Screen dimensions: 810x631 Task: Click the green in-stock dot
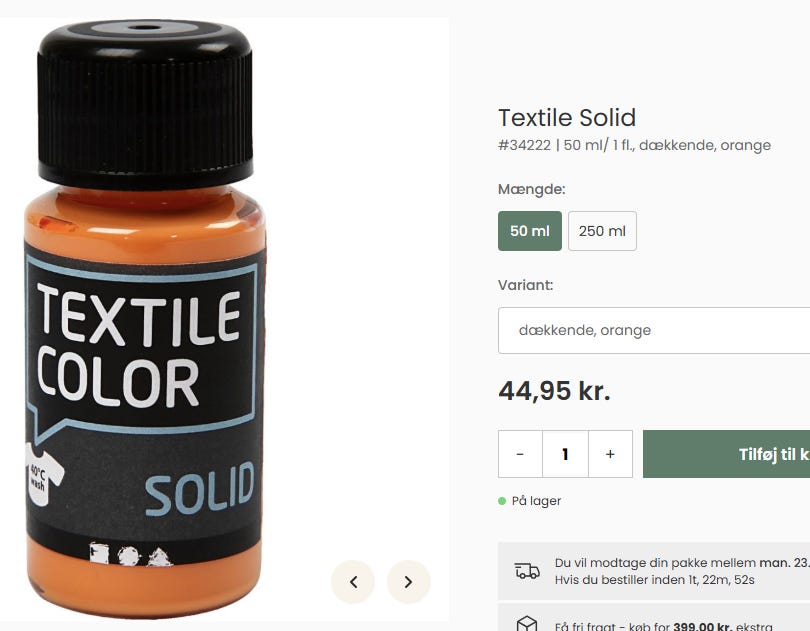pos(502,501)
